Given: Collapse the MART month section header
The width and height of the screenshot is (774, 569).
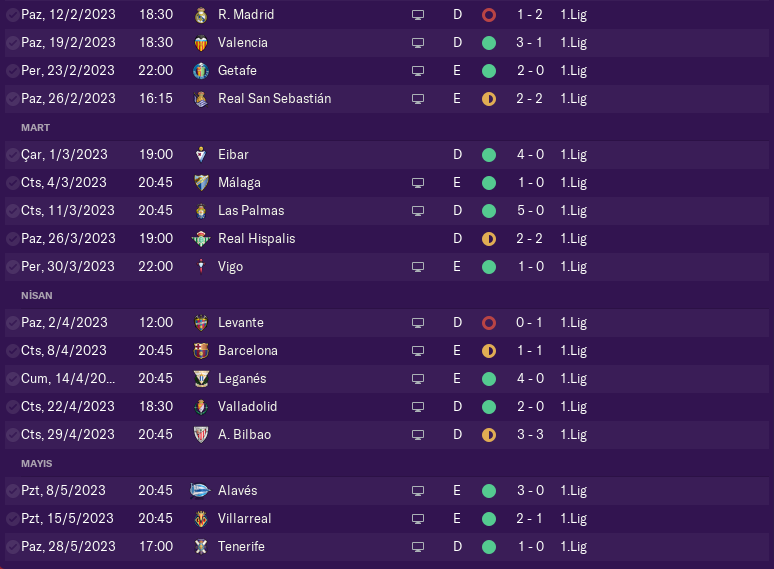Looking at the screenshot, I should click(x=35, y=128).
